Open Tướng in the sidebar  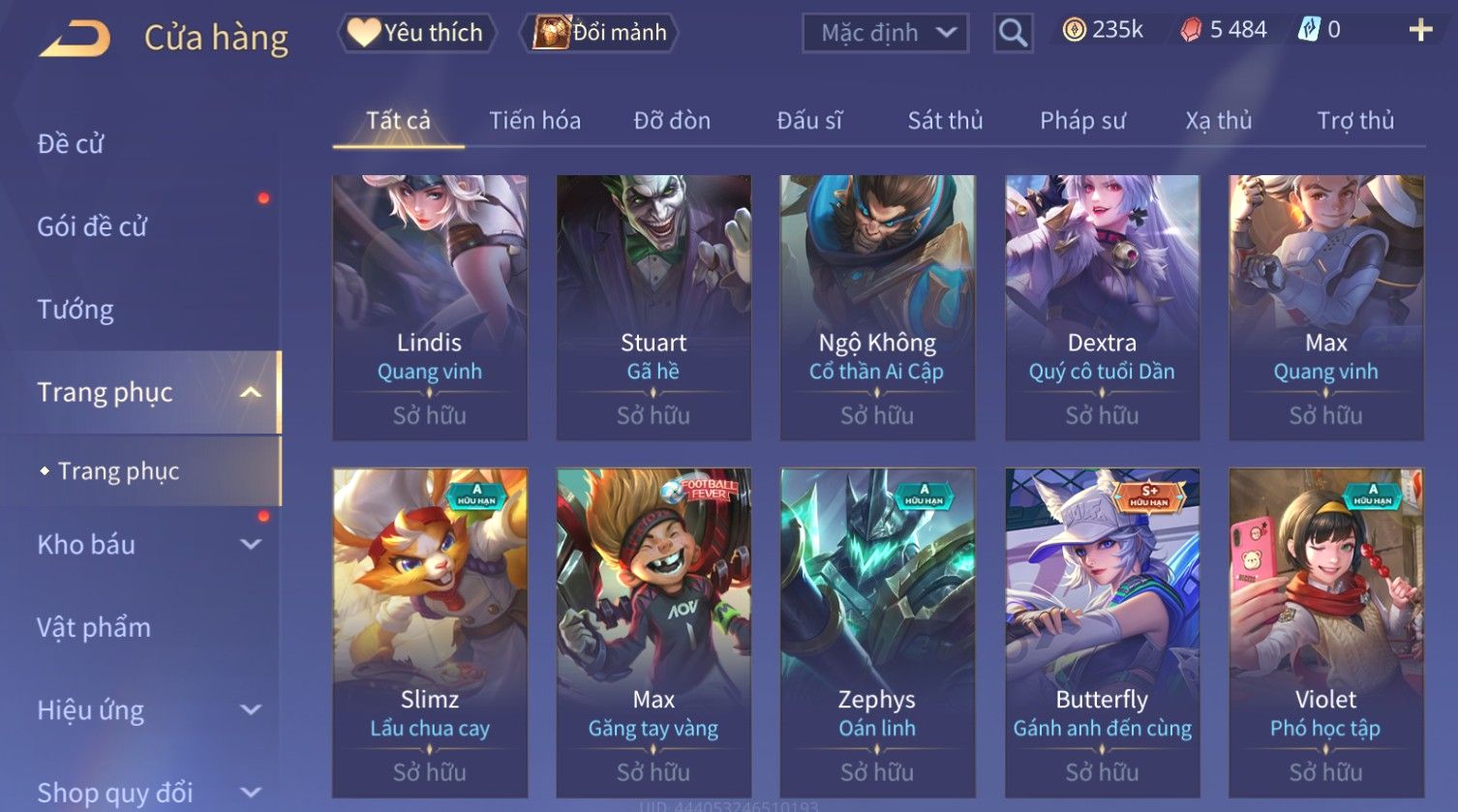pos(76,310)
